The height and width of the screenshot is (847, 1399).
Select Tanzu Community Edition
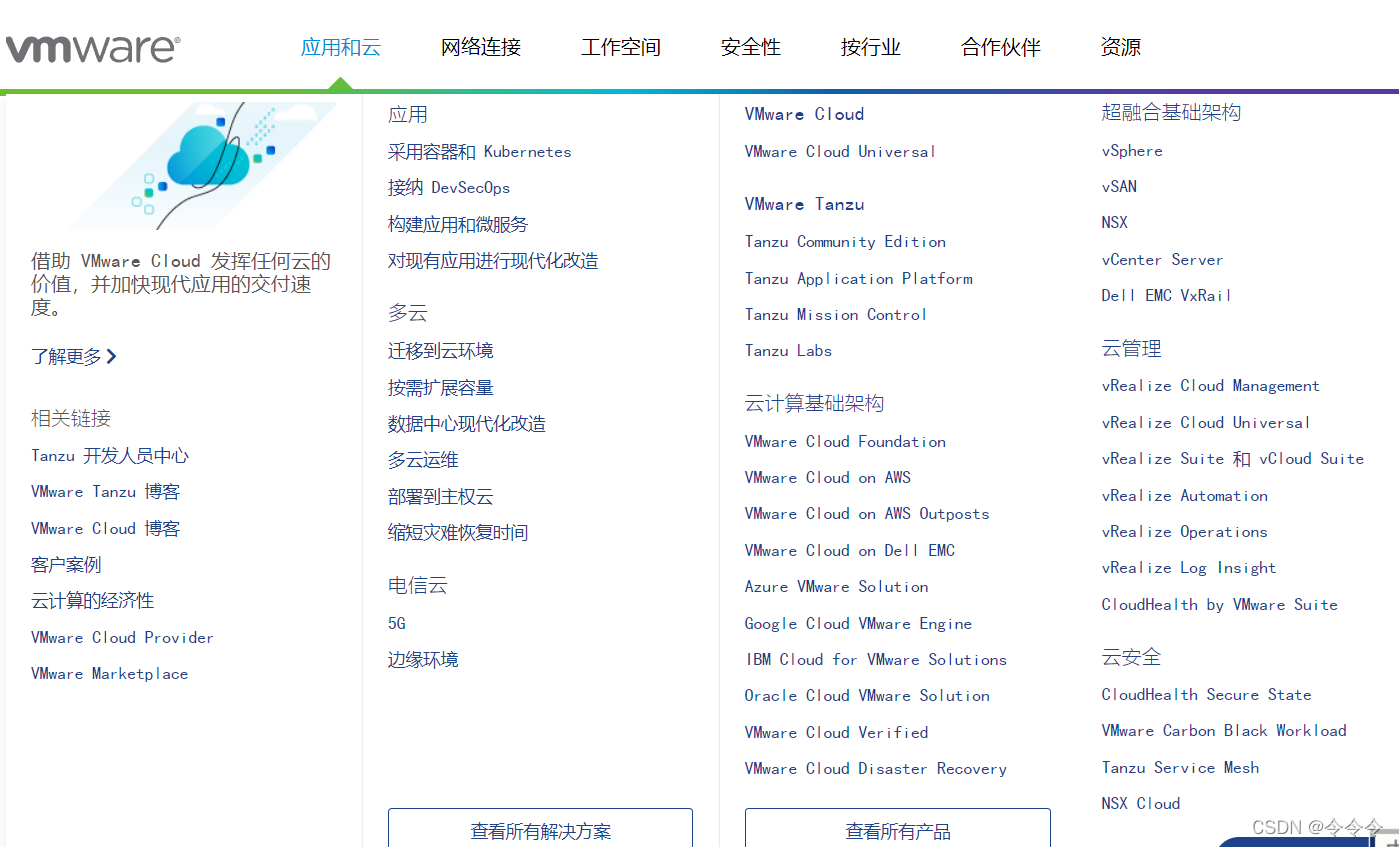[x=845, y=241]
